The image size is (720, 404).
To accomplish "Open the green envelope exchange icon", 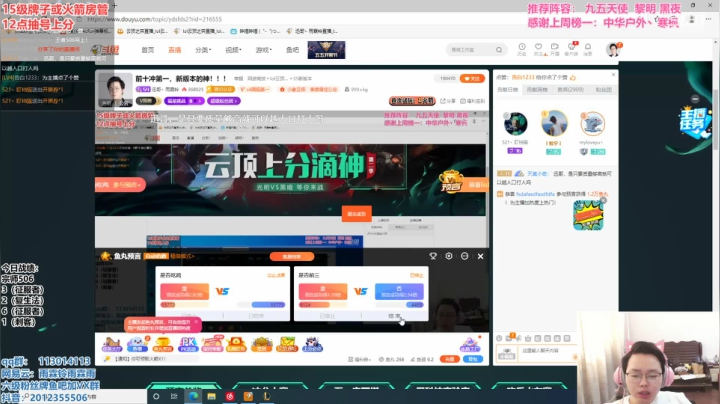I will click(x=287, y=344).
